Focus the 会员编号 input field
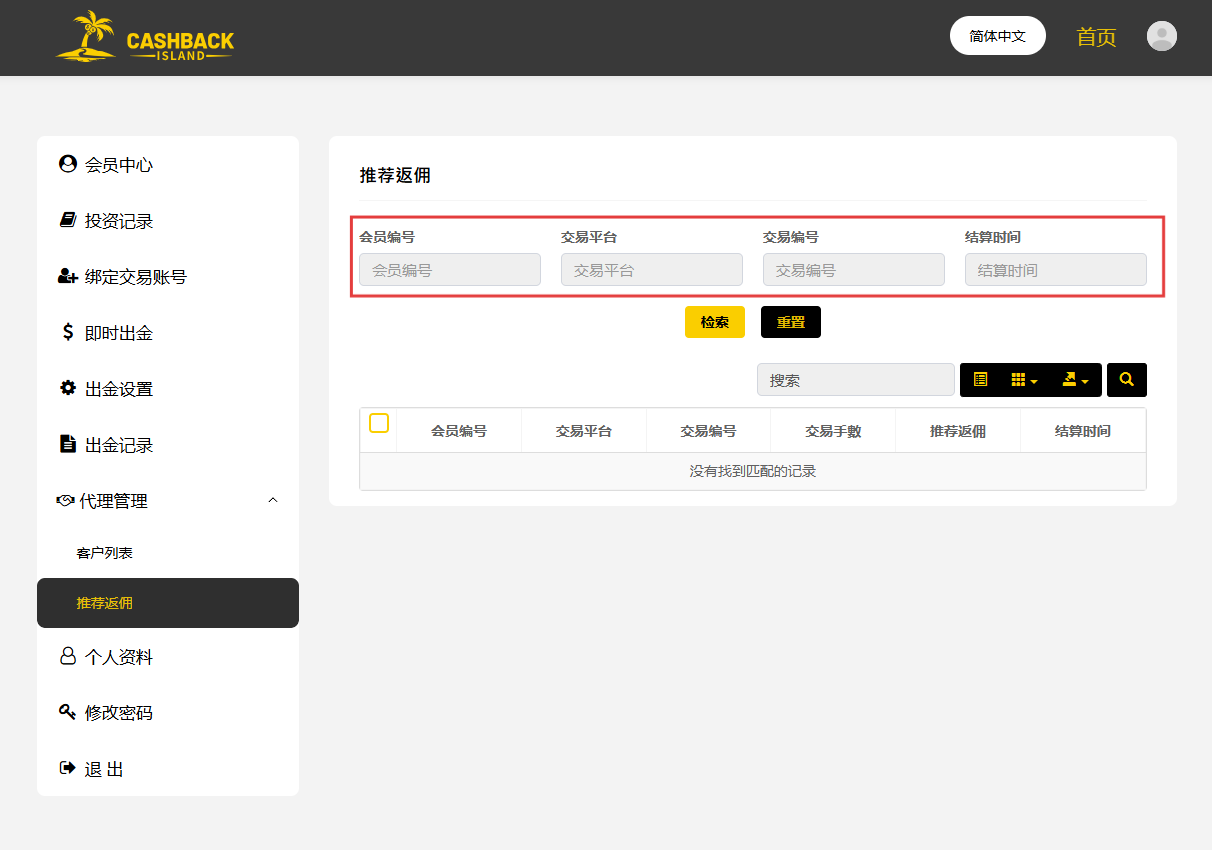This screenshot has height=850, width=1212. coord(450,270)
